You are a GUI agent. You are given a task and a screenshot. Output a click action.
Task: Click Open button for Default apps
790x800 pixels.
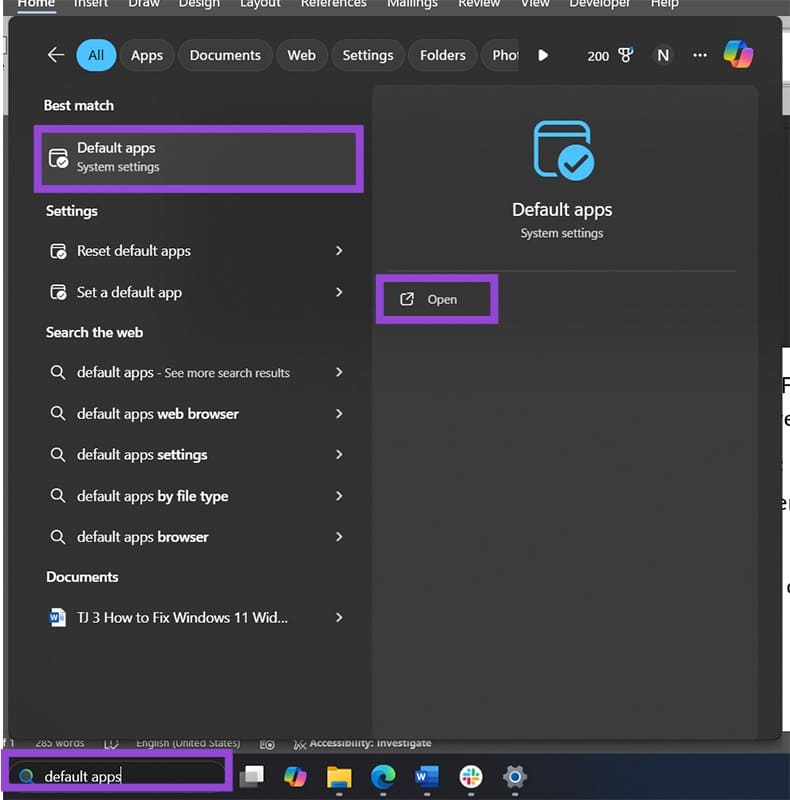tap(436, 300)
